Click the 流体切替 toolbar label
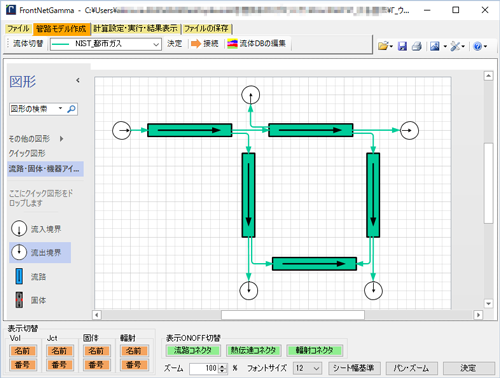The height and width of the screenshot is (378, 500). [28, 44]
